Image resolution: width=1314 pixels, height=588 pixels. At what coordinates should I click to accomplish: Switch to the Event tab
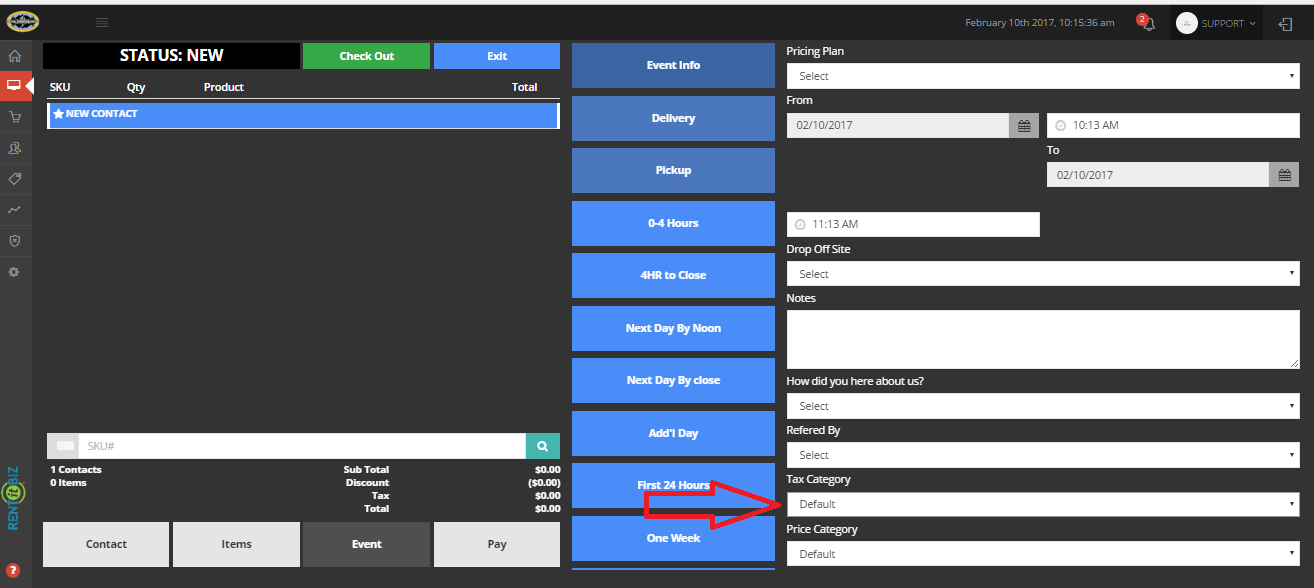(366, 544)
